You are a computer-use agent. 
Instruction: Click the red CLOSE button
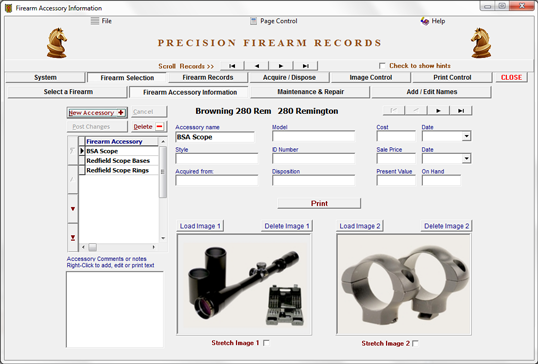point(511,78)
